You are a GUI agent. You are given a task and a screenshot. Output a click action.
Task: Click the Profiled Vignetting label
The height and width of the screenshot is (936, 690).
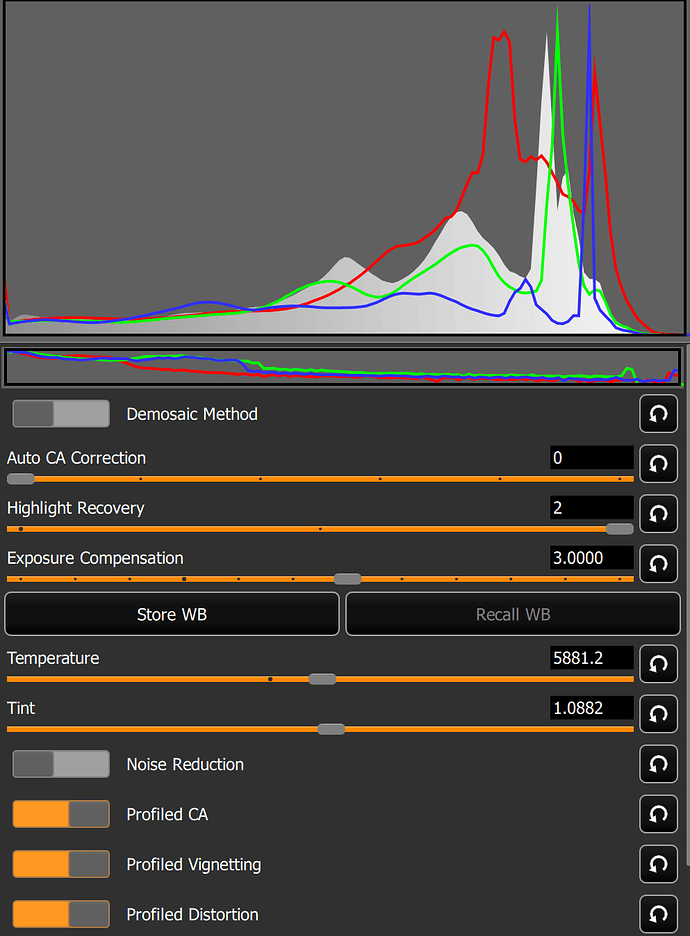194,865
